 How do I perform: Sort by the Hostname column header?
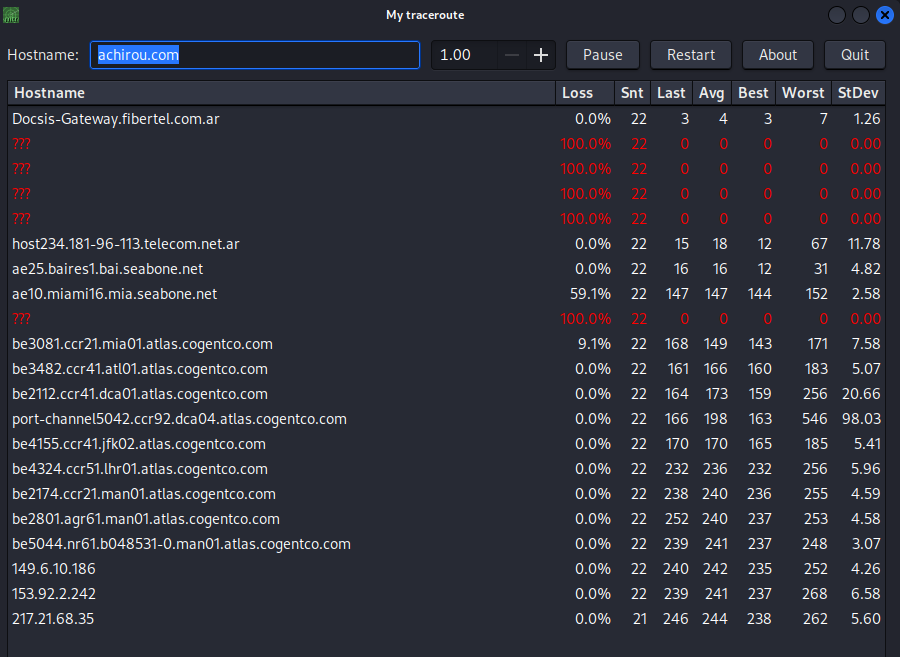pos(281,93)
